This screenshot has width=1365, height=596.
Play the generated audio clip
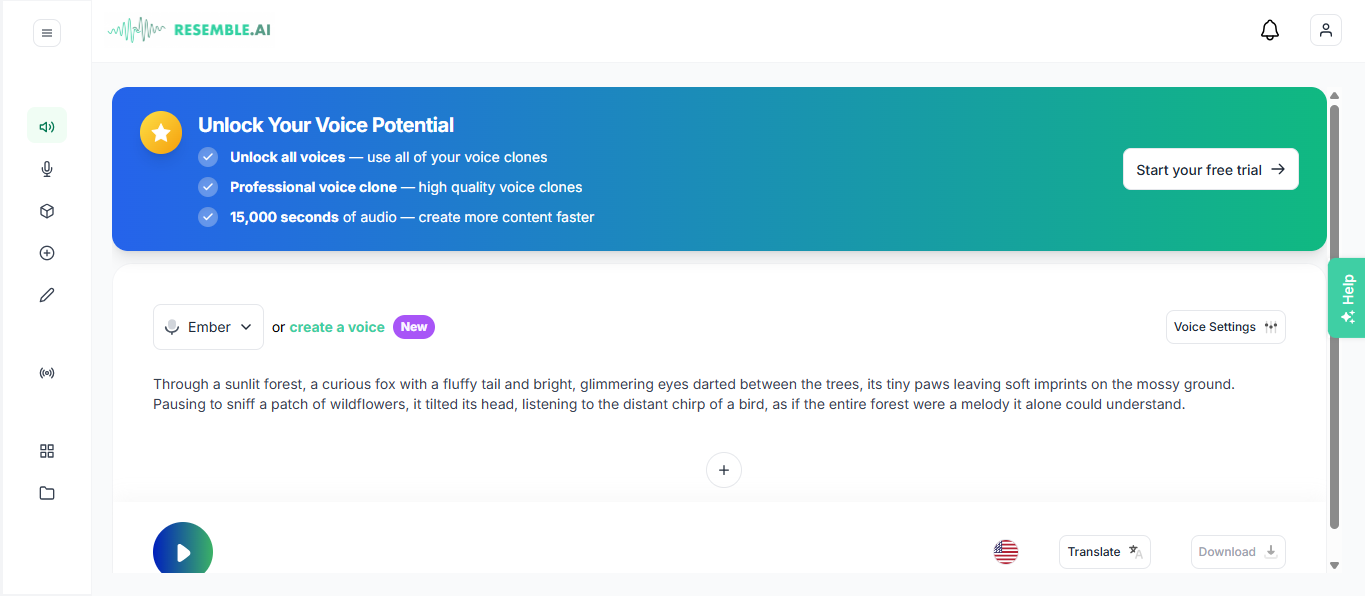(x=183, y=551)
